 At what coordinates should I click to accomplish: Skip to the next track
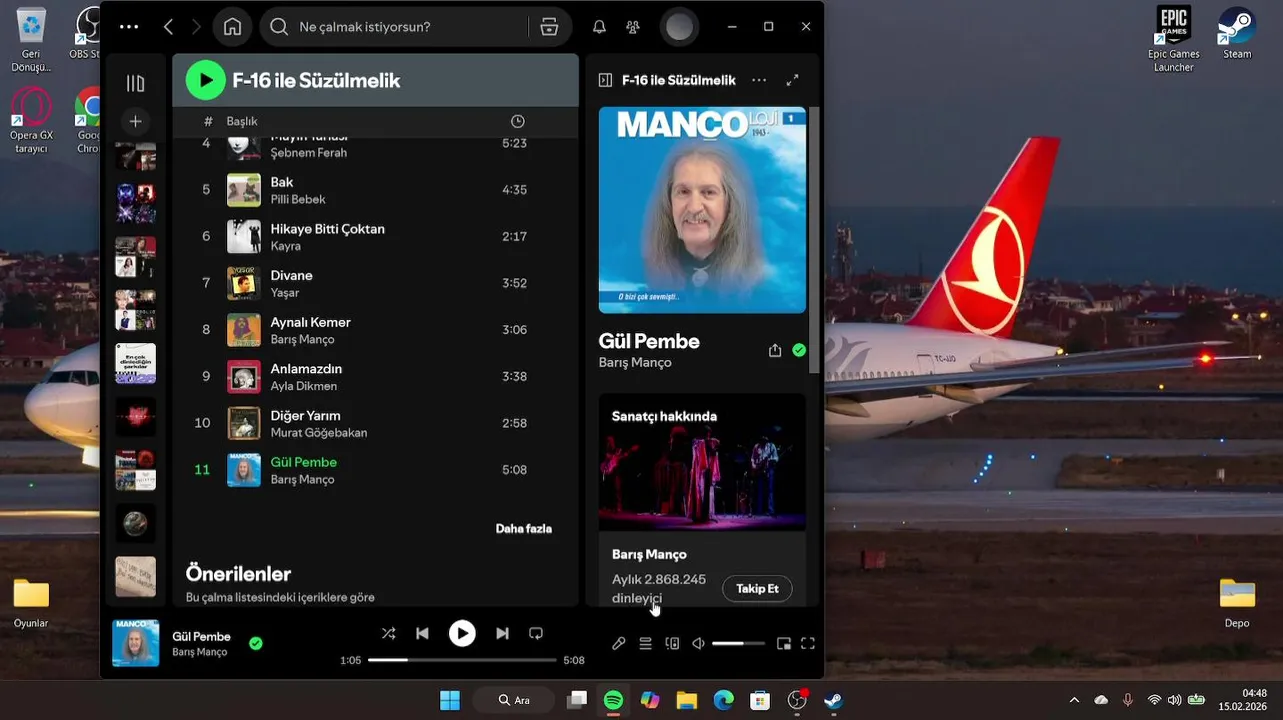point(502,633)
